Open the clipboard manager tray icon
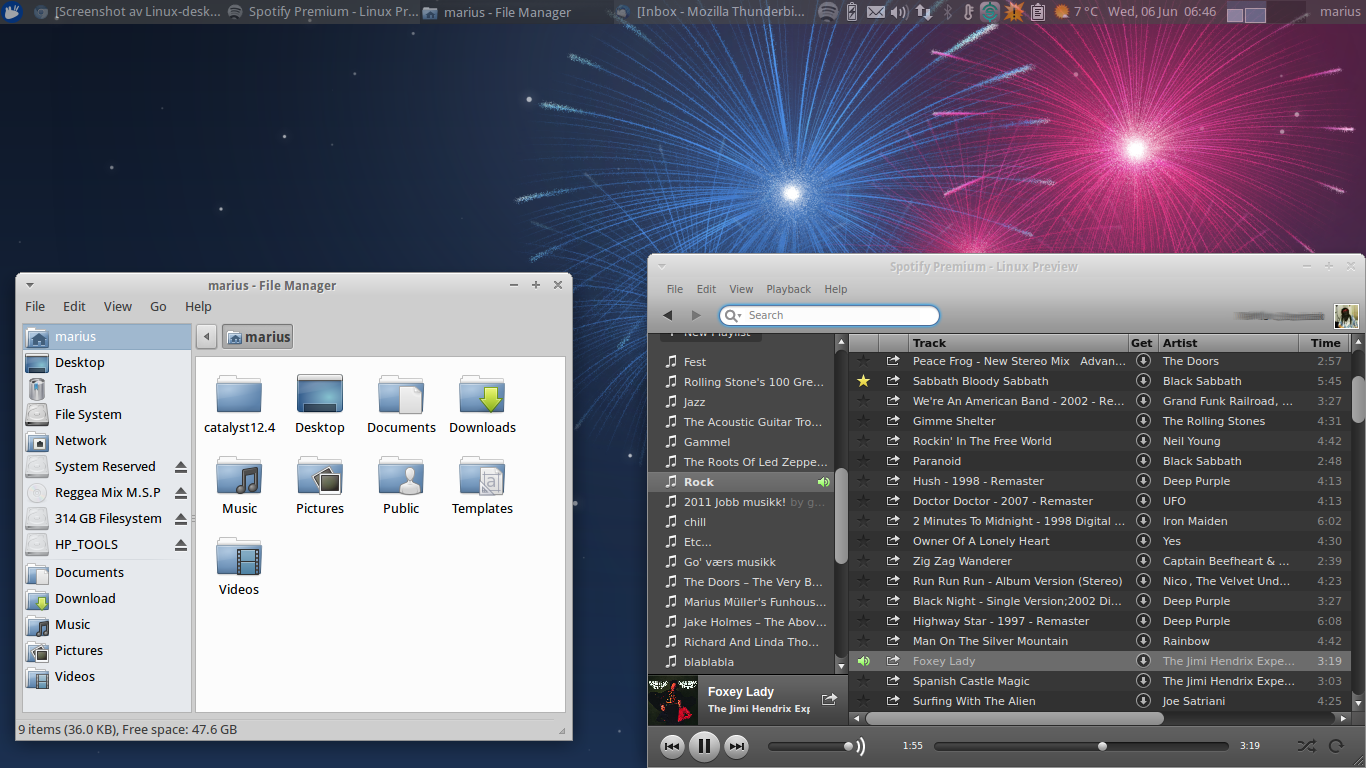Image resolution: width=1366 pixels, height=768 pixels. click(x=1038, y=12)
